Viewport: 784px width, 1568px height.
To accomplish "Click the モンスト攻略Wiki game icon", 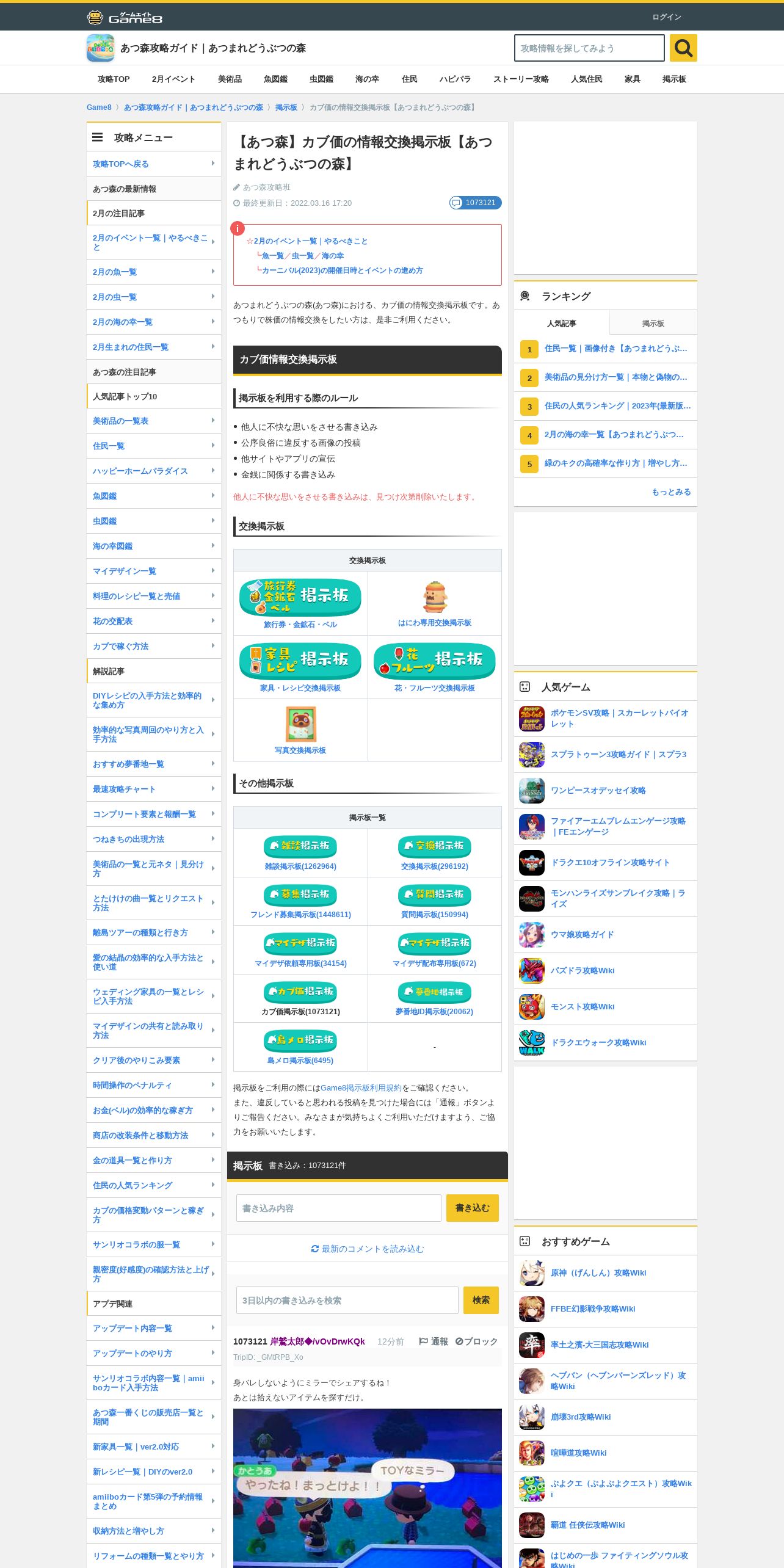I will point(532,1007).
